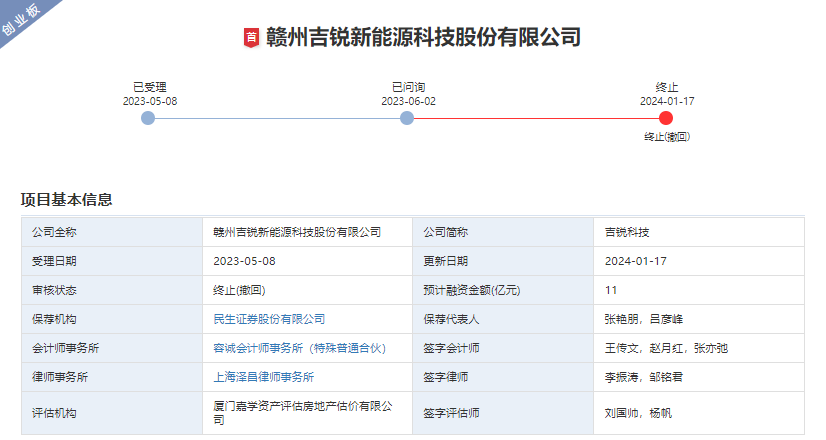Click the 创业板 corner ribbon label
Viewport: 826px width, 440px height.
coord(21,19)
